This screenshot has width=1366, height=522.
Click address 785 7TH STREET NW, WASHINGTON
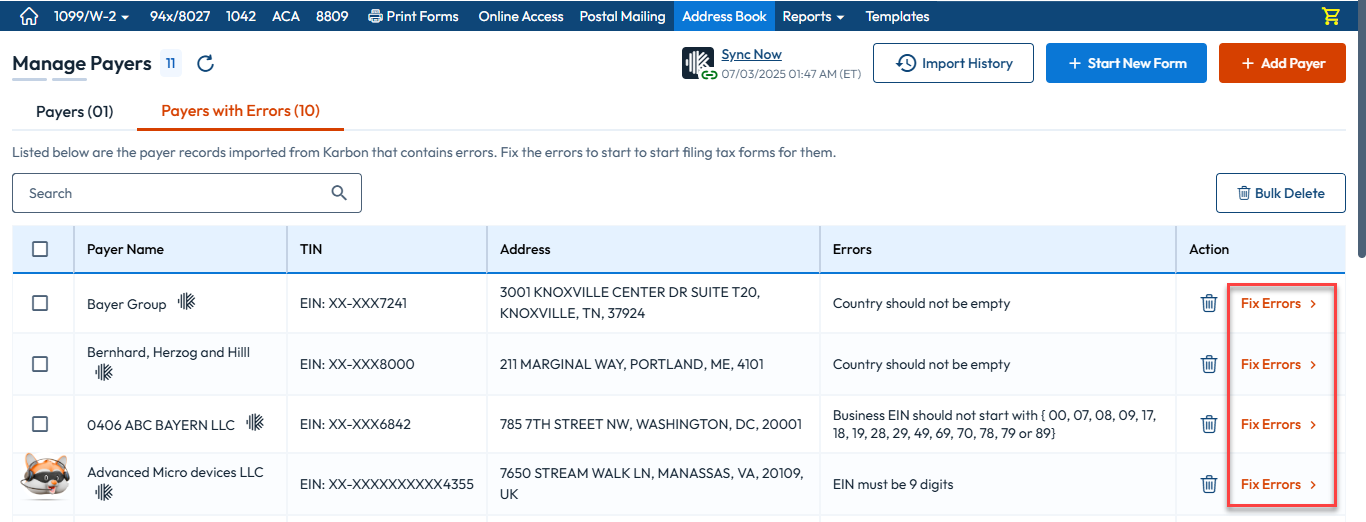tap(651, 424)
